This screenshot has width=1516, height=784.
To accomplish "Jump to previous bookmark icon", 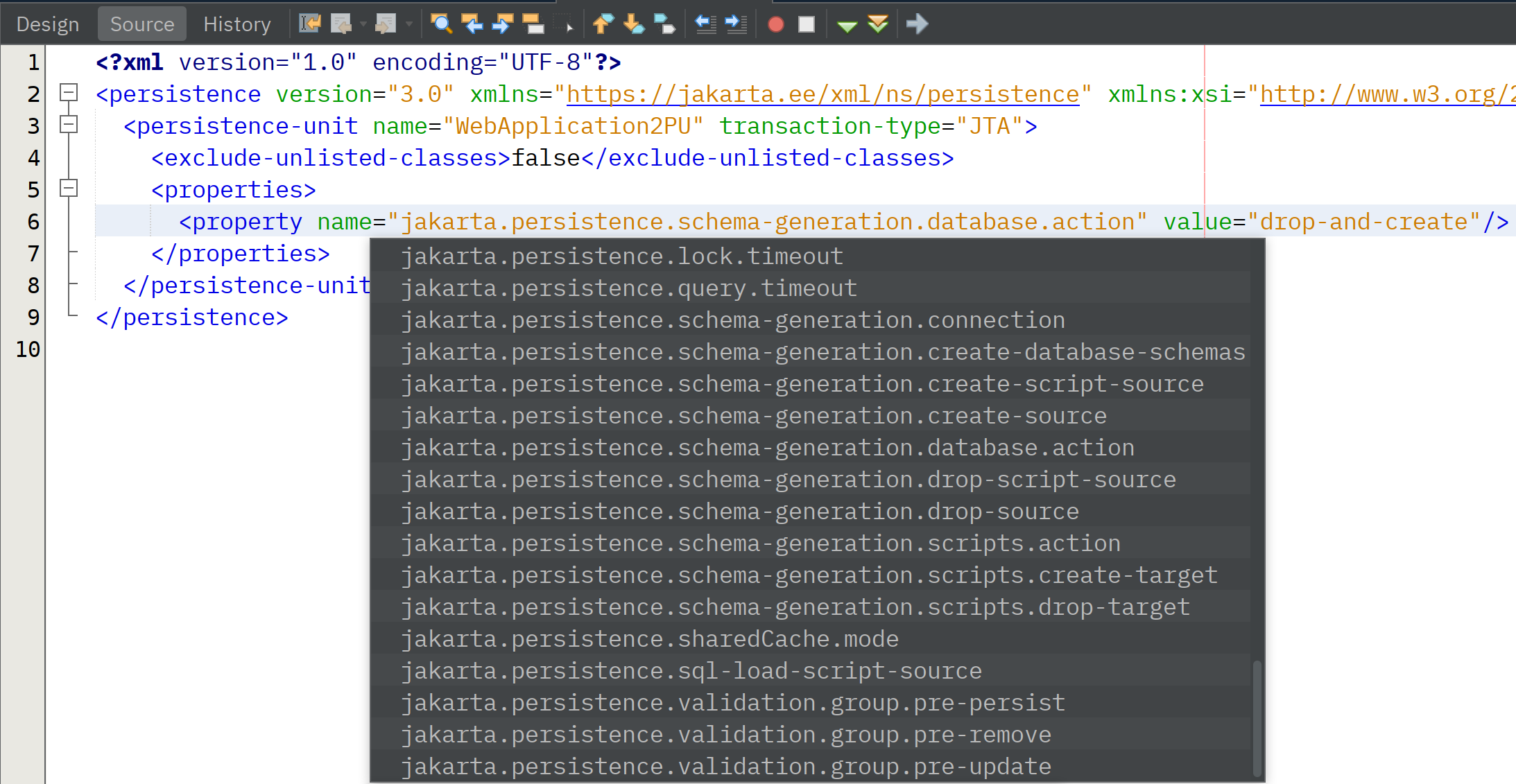I will [x=603, y=24].
